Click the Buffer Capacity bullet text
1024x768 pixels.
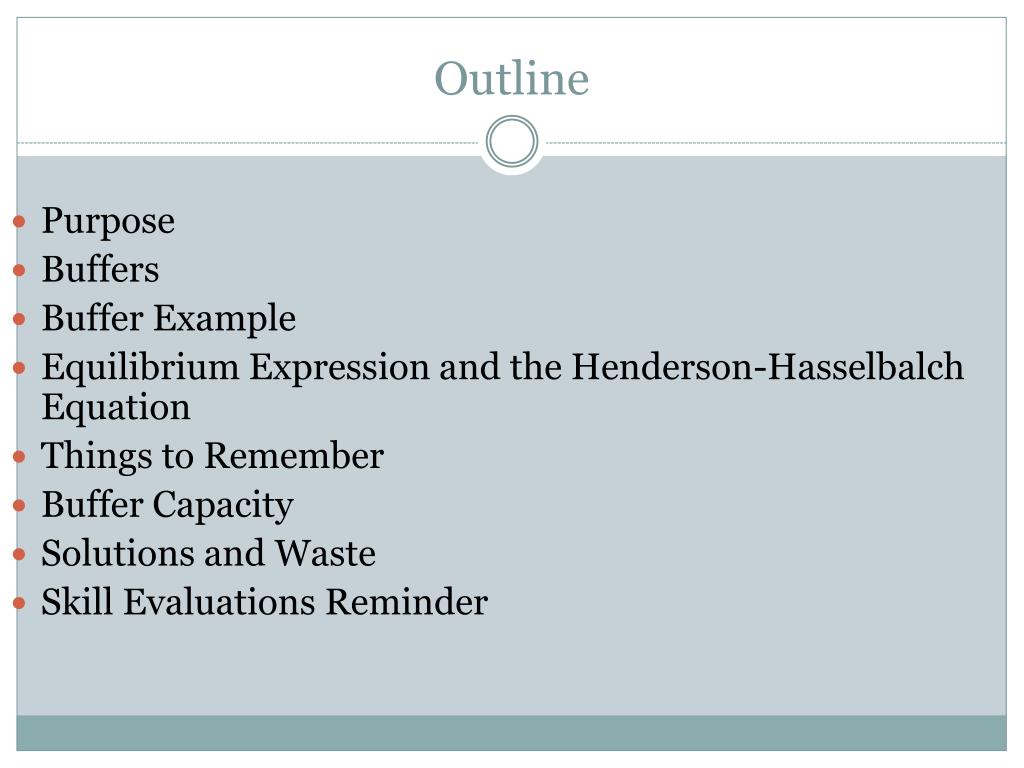168,506
